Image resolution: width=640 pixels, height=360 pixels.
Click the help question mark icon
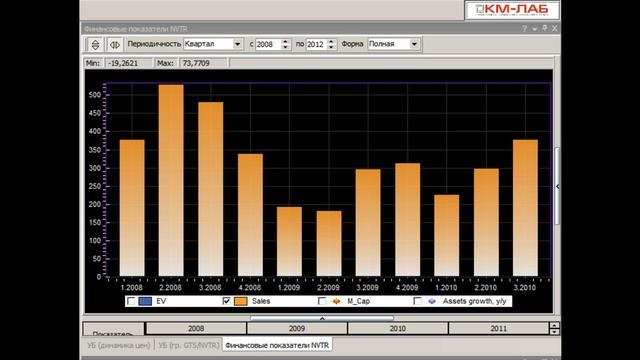coord(524,28)
